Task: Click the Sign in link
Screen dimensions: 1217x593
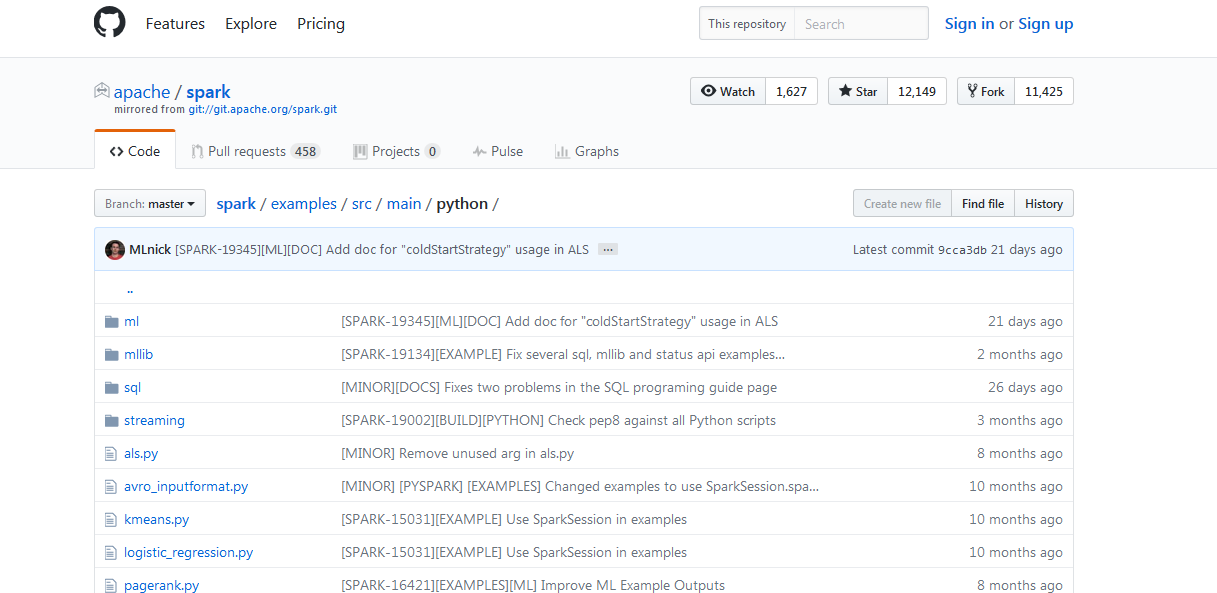Action: click(969, 24)
